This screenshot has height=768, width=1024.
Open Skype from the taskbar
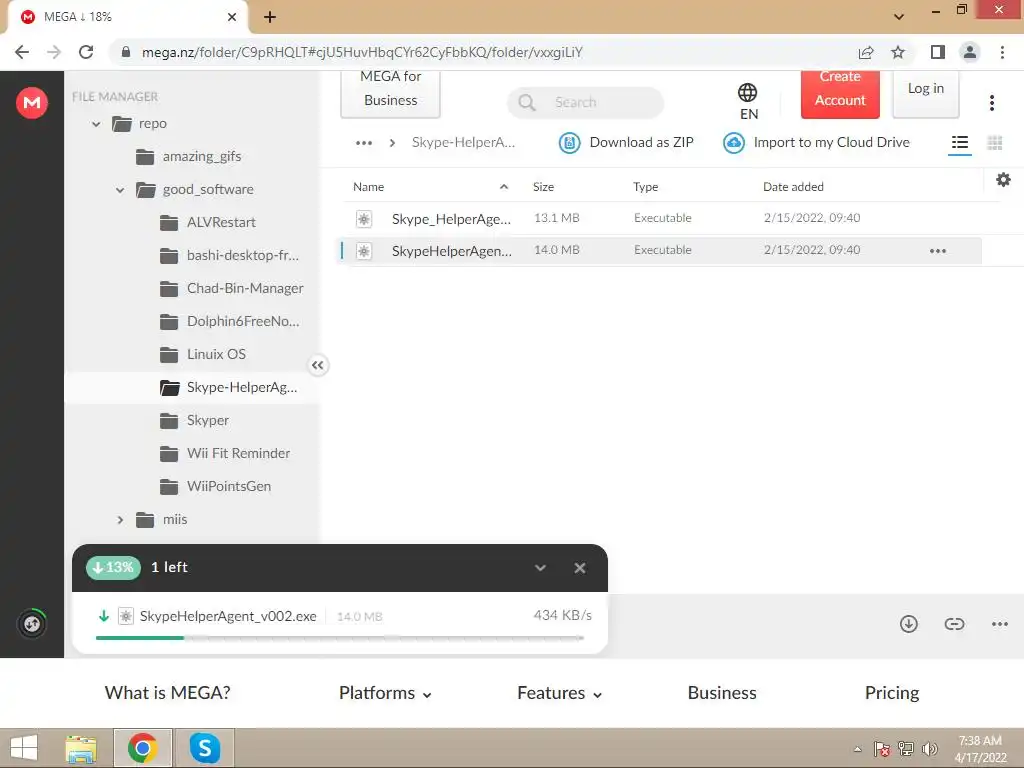pyautogui.click(x=204, y=748)
